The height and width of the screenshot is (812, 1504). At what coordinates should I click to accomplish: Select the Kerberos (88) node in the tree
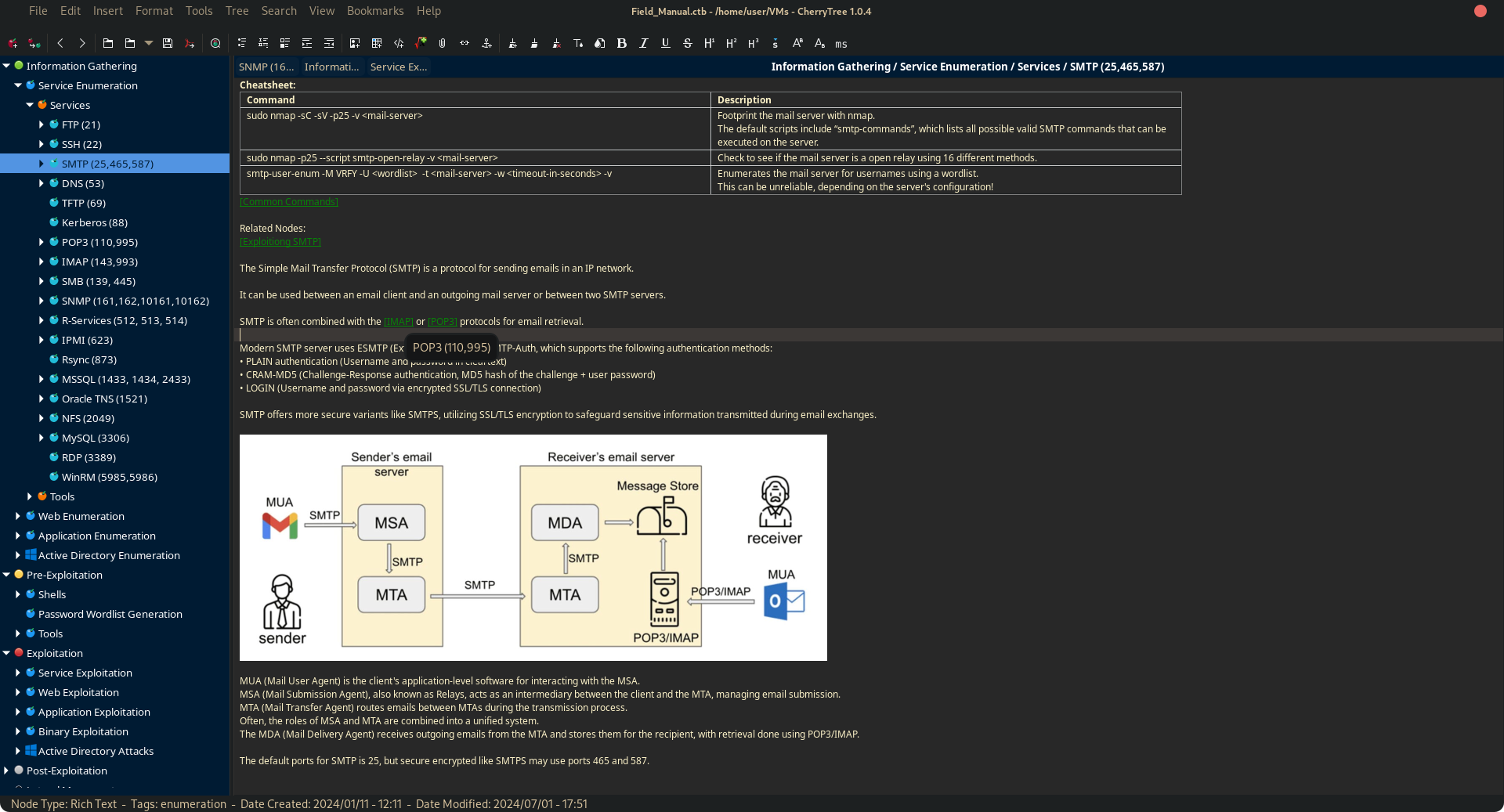[x=94, y=222]
